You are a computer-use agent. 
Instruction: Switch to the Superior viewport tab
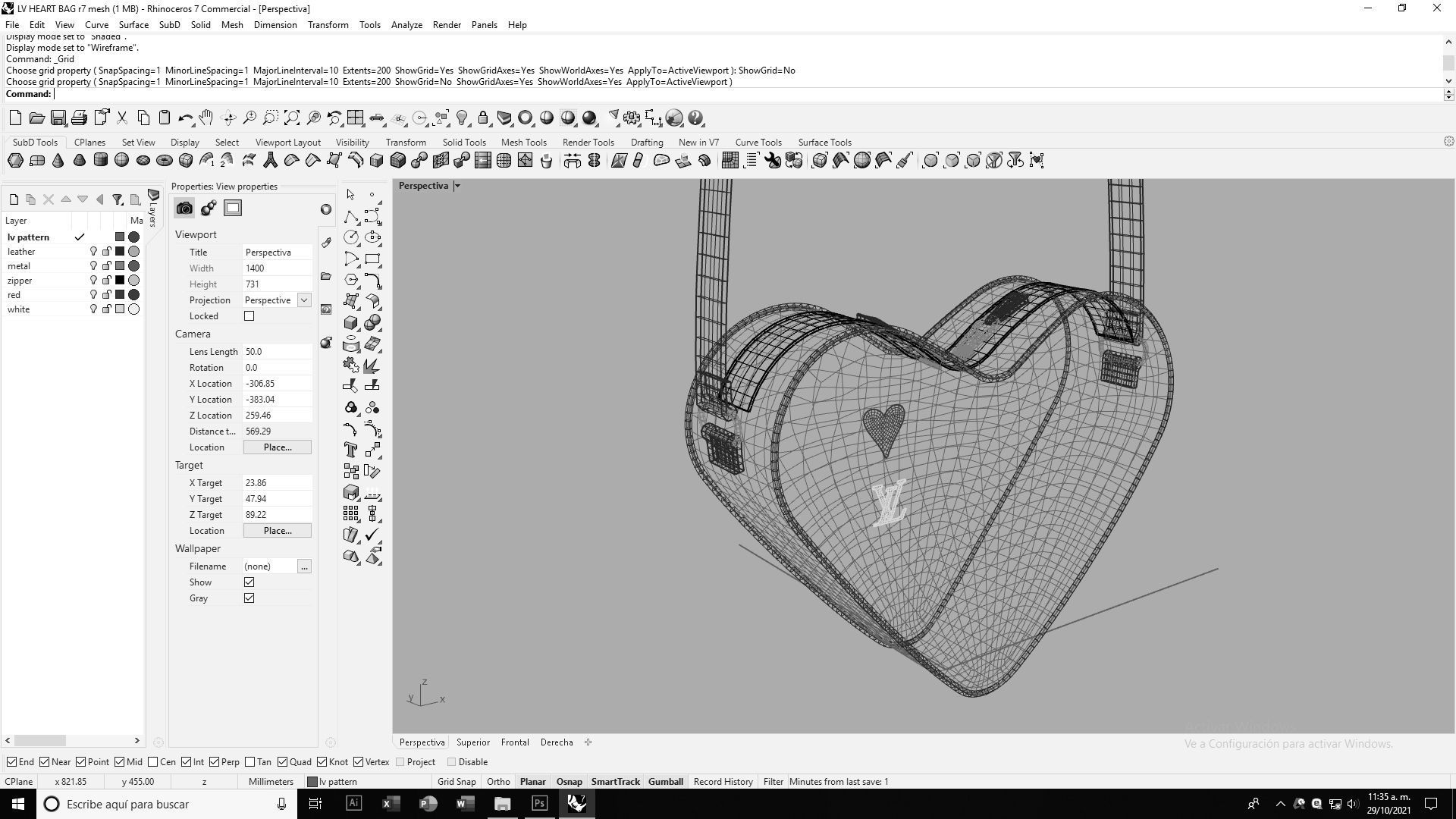click(x=473, y=742)
